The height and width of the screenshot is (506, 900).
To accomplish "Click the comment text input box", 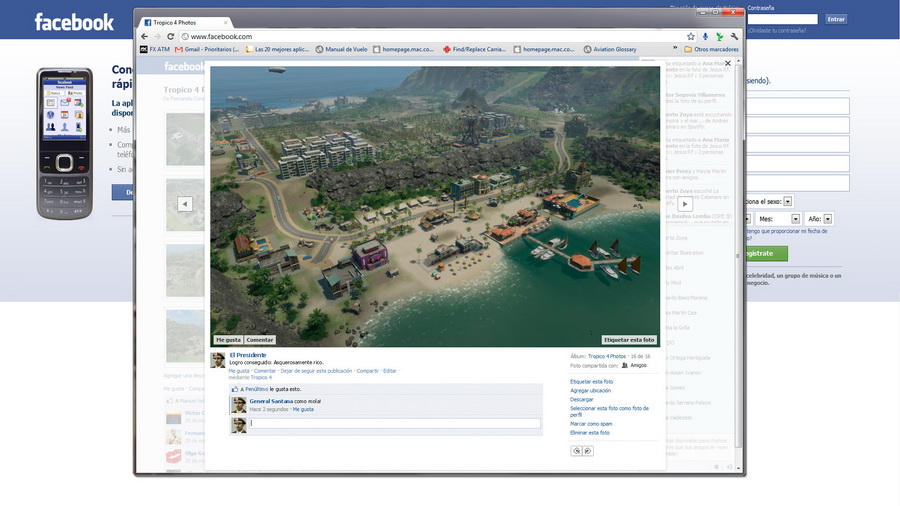I will 395,423.
